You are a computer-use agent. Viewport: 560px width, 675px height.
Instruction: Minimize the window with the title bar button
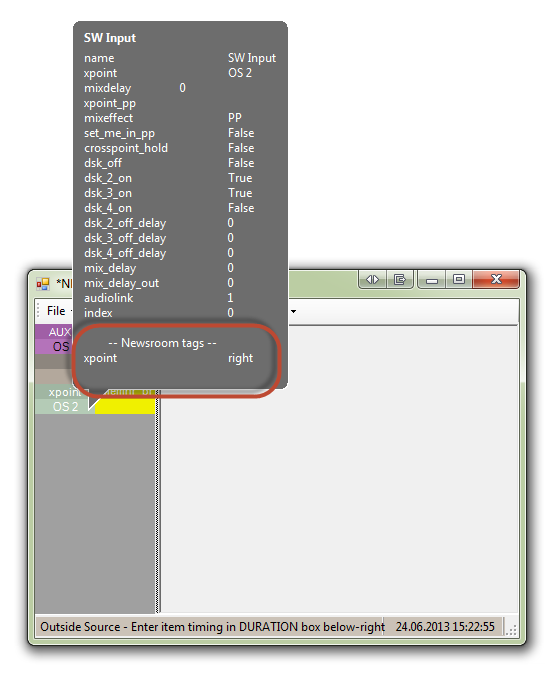click(x=432, y=280)
